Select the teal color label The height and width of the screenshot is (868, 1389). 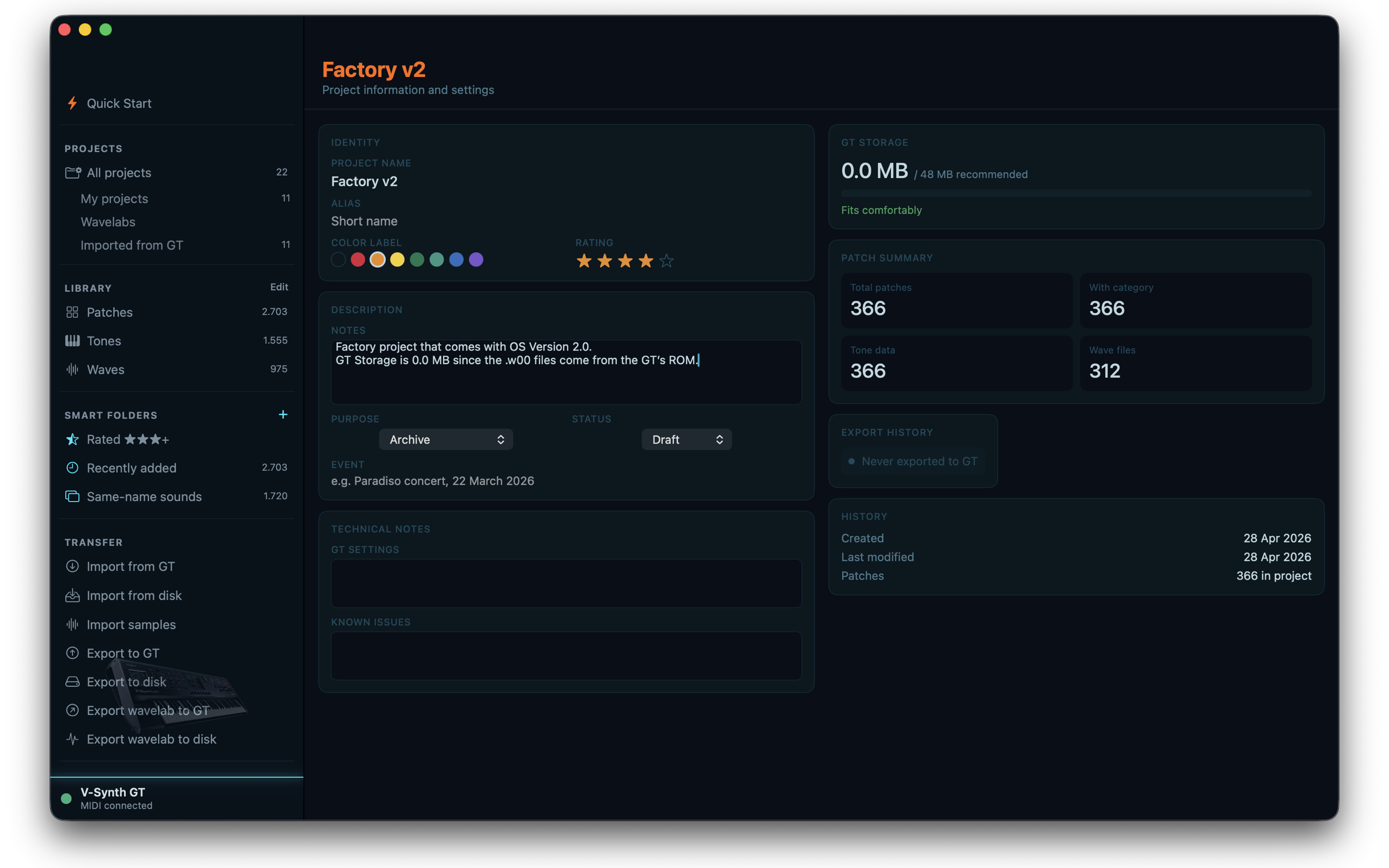tap(437, 260)
